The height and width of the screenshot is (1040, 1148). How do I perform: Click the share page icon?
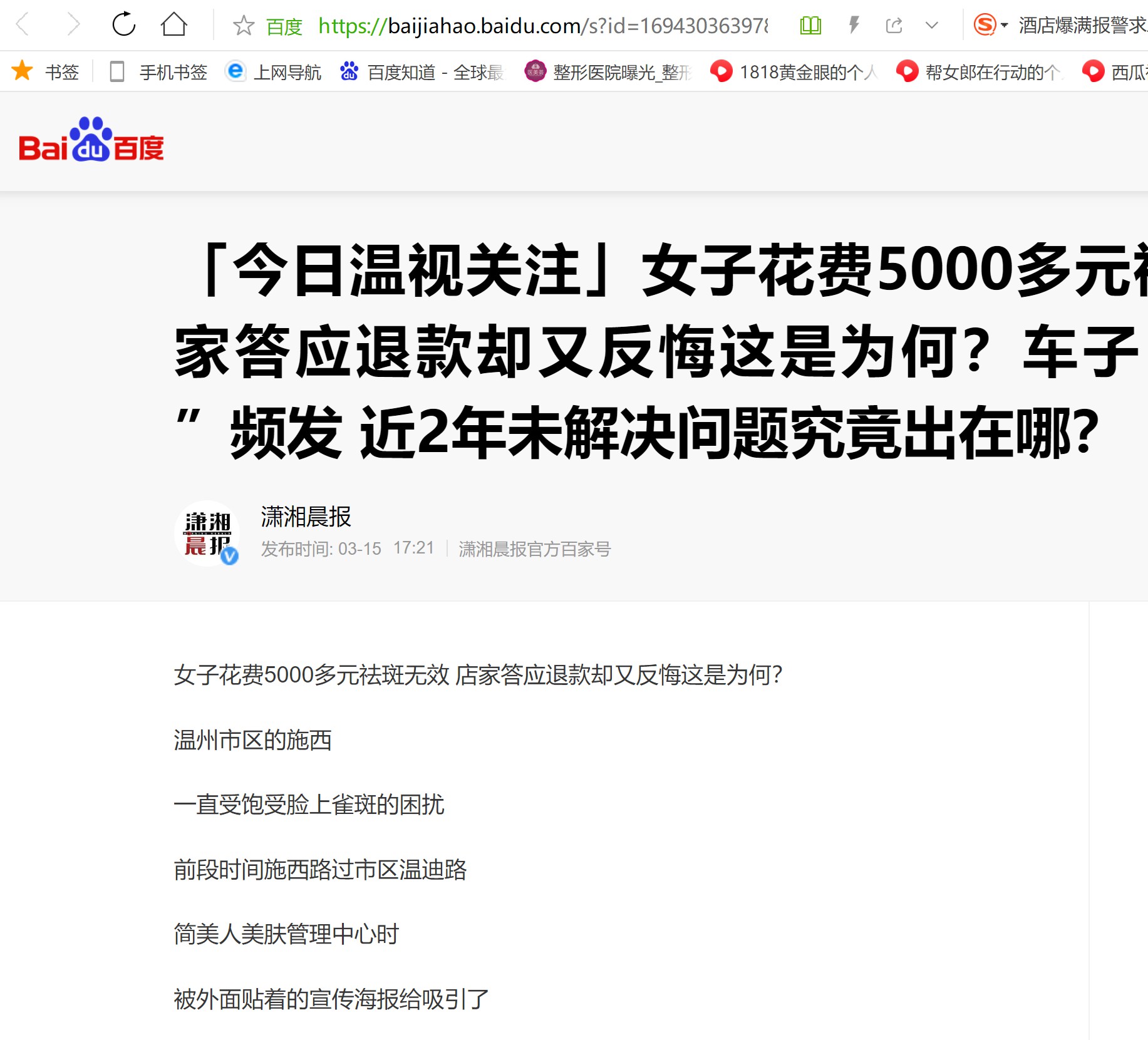894,26
